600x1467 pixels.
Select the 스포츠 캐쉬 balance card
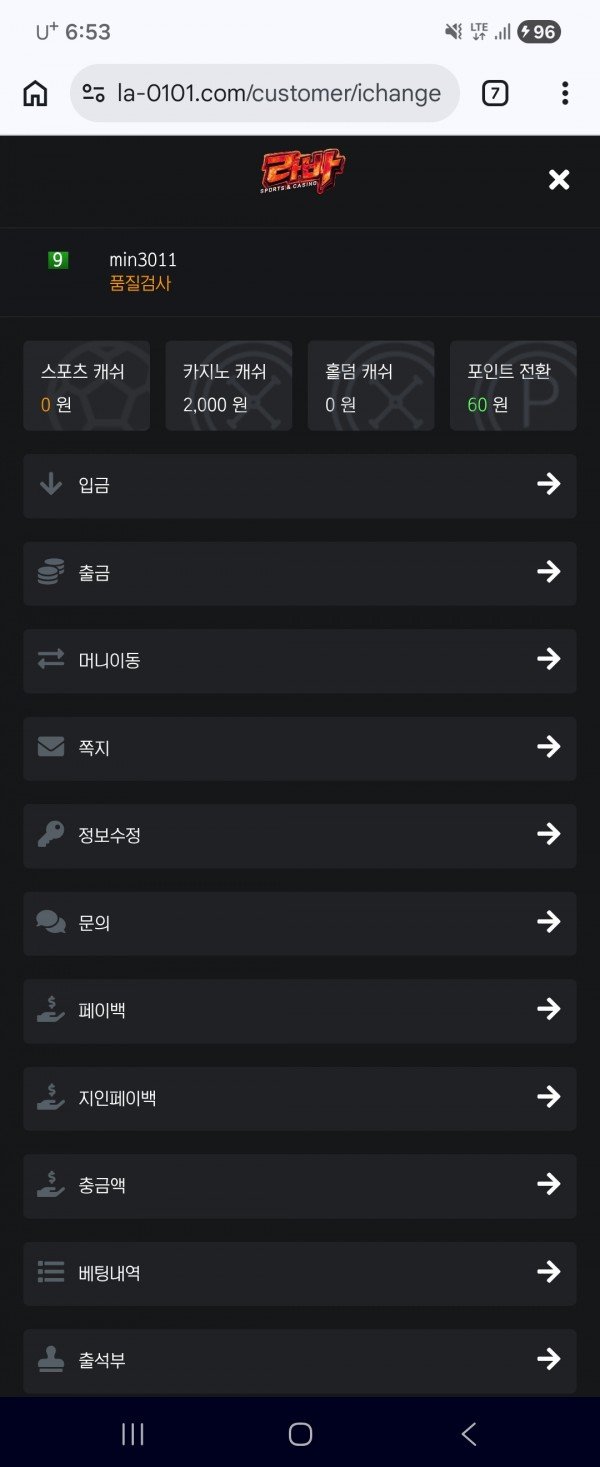tap(86, 386)
